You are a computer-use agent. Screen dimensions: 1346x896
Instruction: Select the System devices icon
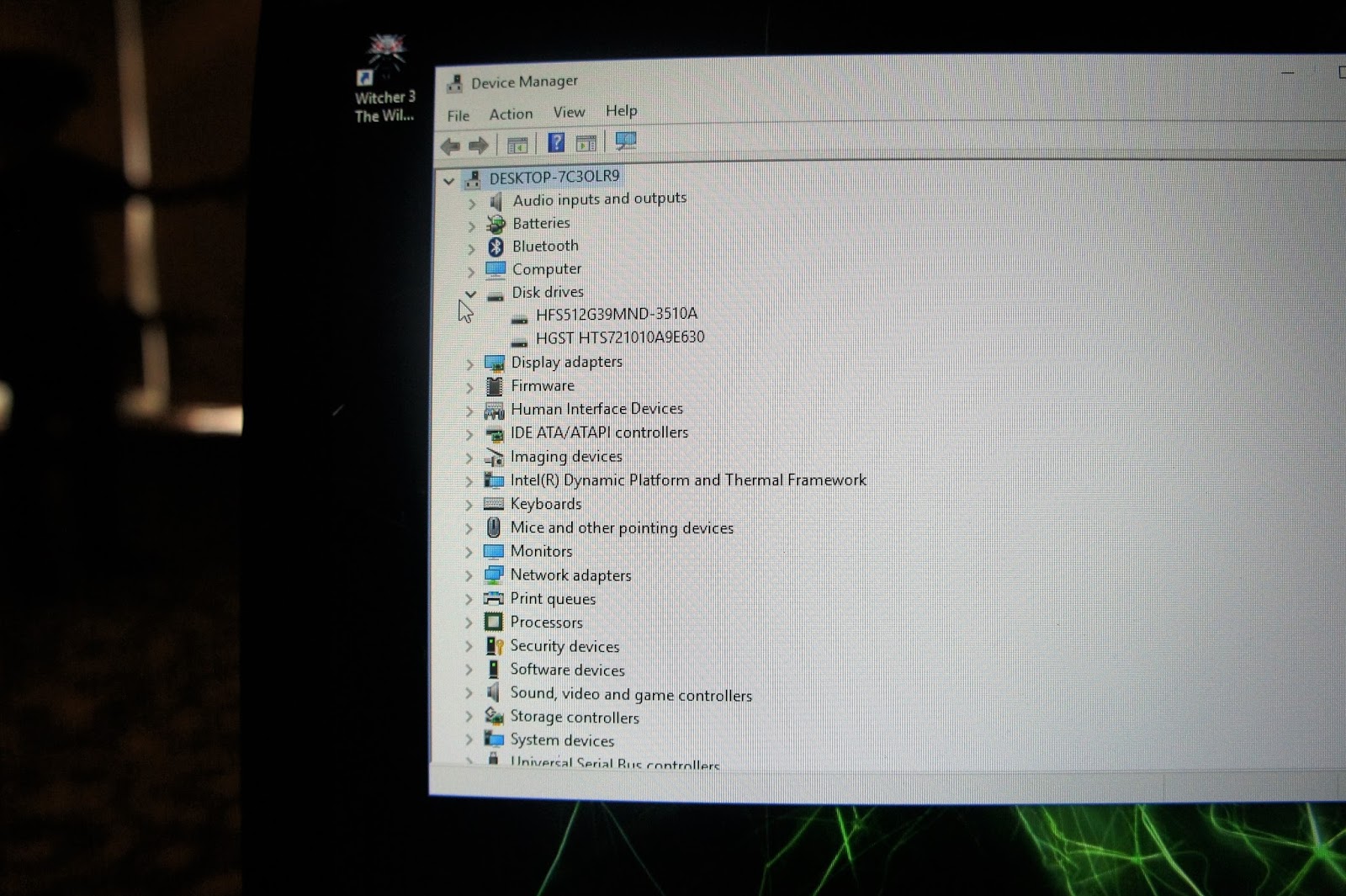click(493, 740)
